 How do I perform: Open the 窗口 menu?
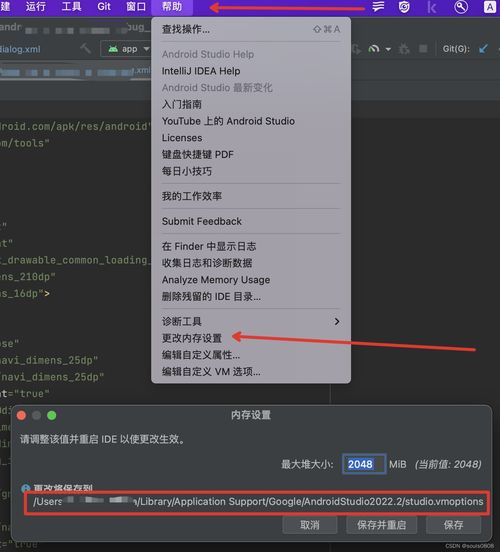(x=136, y=6)
